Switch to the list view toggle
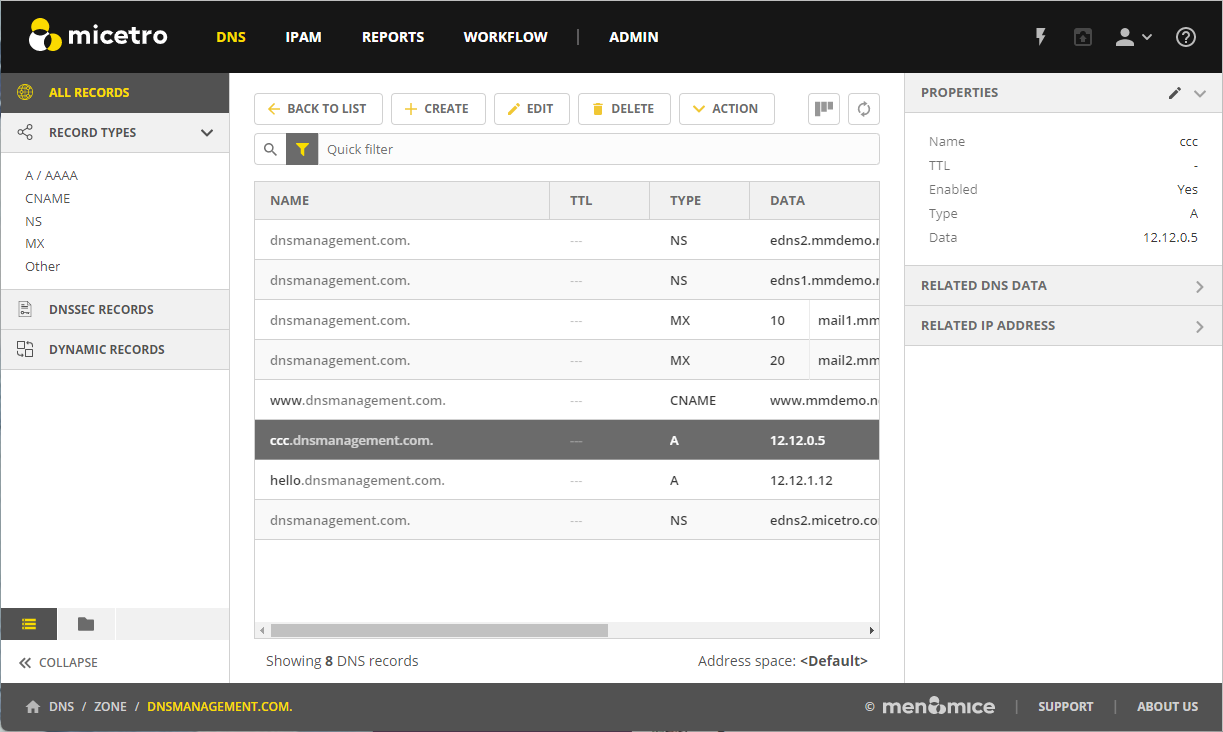Image resolution: width=1223 pixels, height=732 pixels. tap(28, 624)
